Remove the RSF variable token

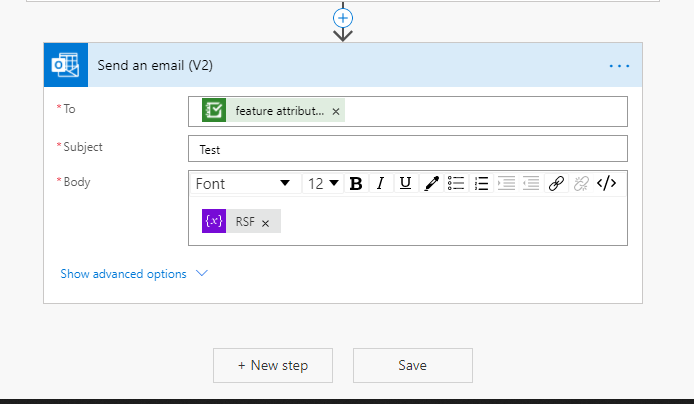265,223
